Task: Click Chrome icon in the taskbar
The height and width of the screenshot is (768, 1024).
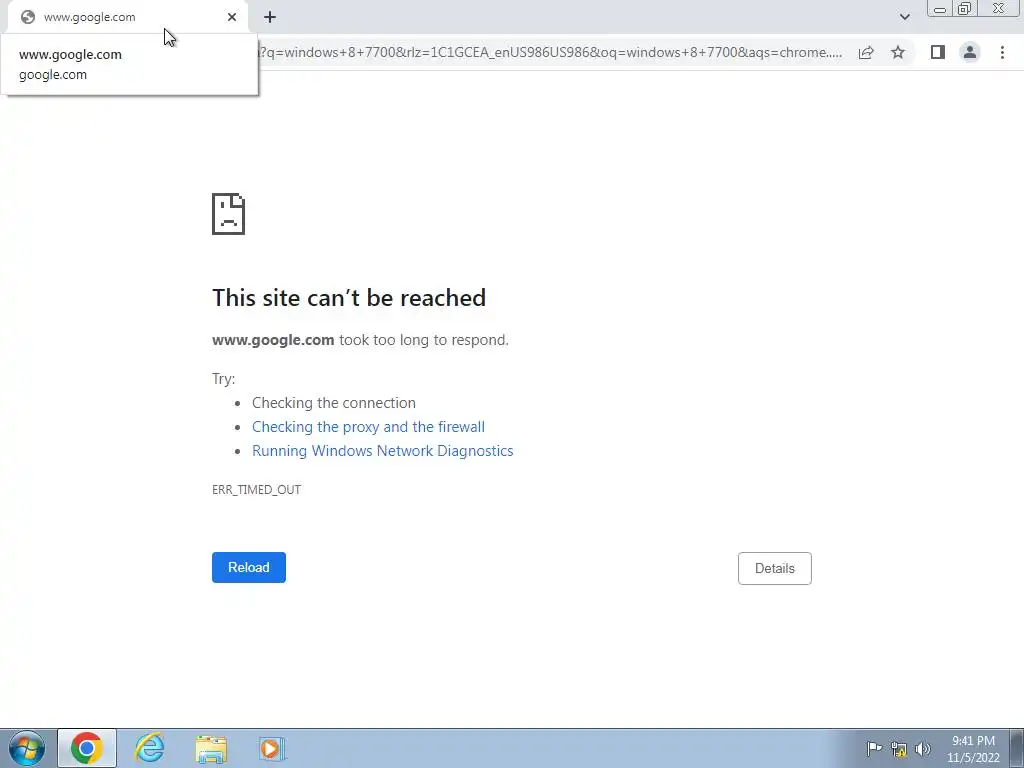Action: point(87,748)
